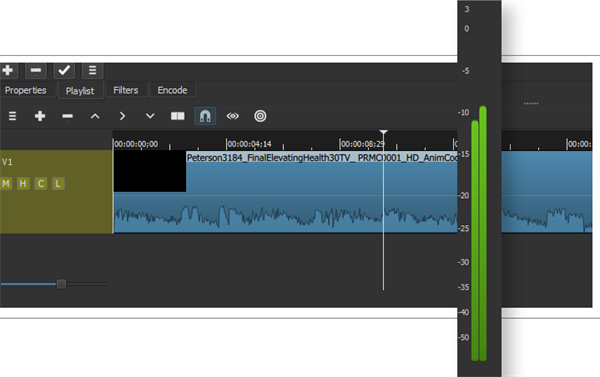Click the playlist update checkmark button
The height and width of the screenshot is (377, 600).
point(64,70)
